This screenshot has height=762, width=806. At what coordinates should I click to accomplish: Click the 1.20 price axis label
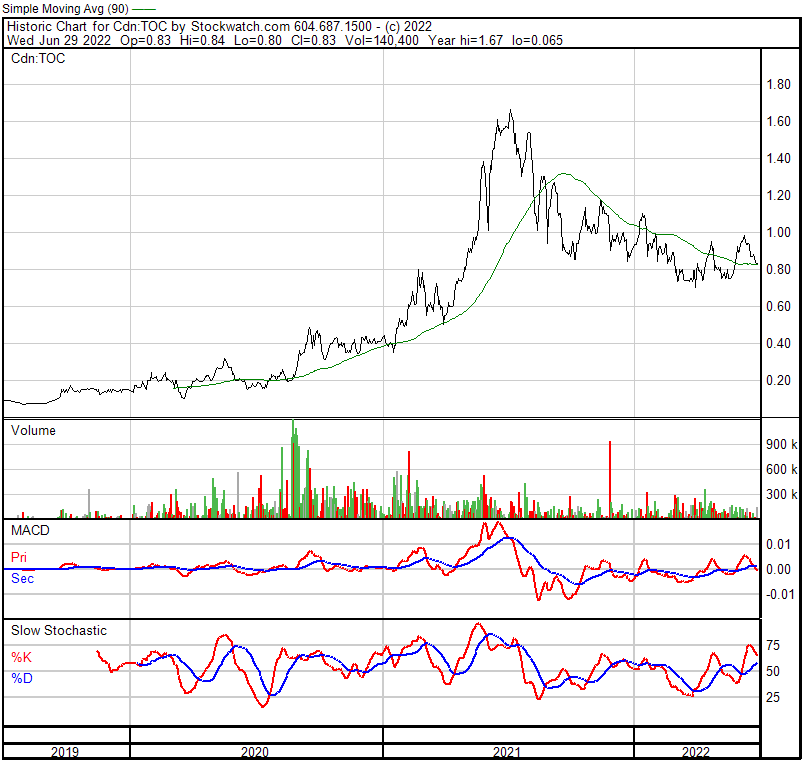click(778, 196)
